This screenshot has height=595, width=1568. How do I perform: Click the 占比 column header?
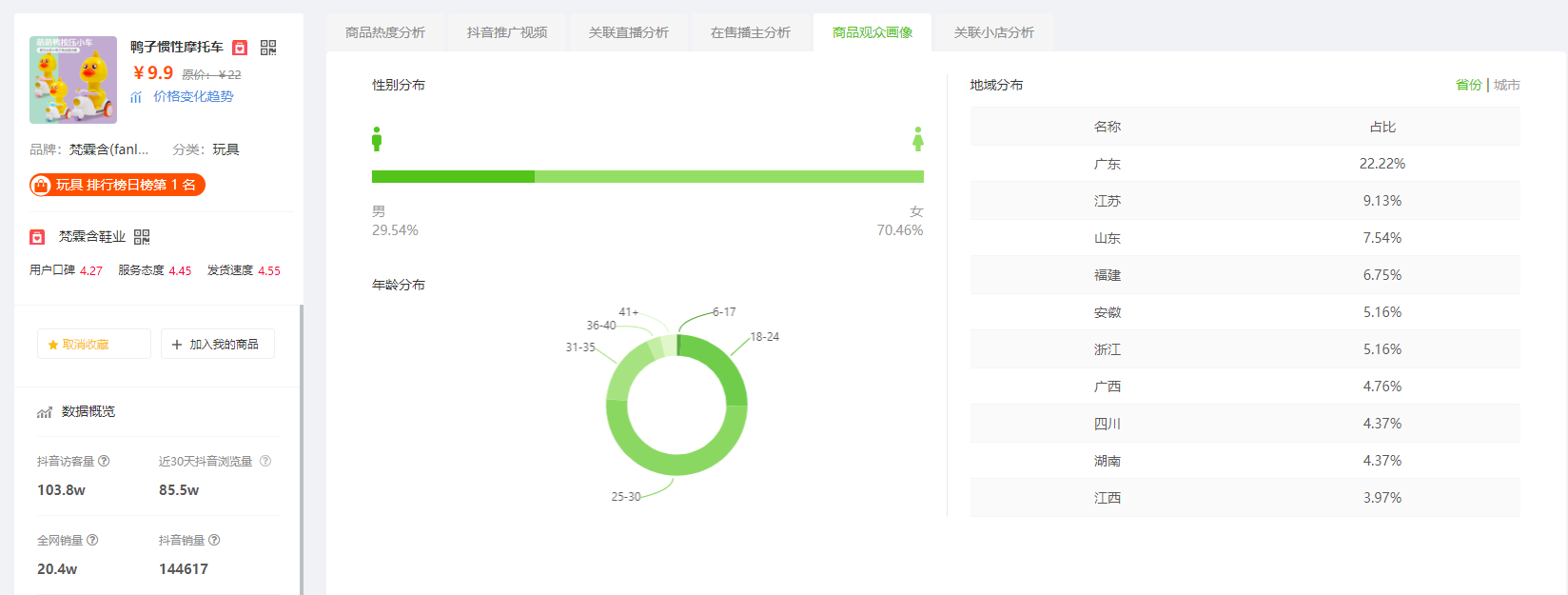pos(1382,127)
